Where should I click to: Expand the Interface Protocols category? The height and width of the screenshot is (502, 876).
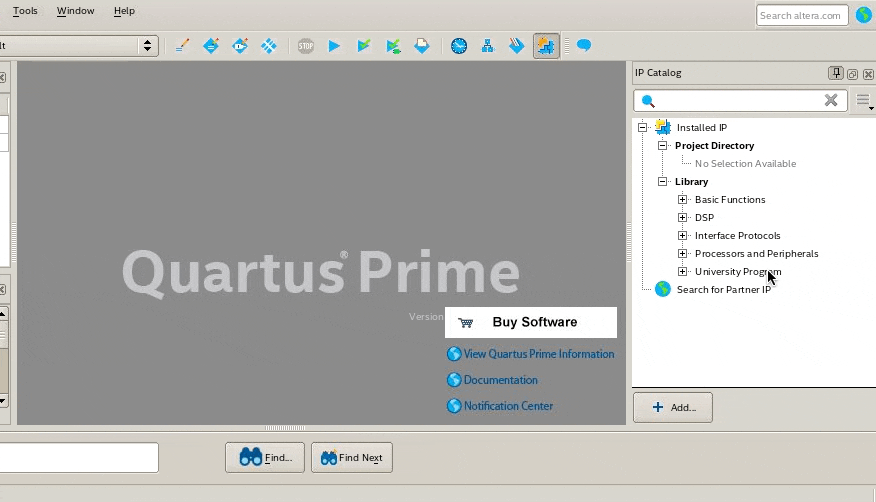pos(682,236)
